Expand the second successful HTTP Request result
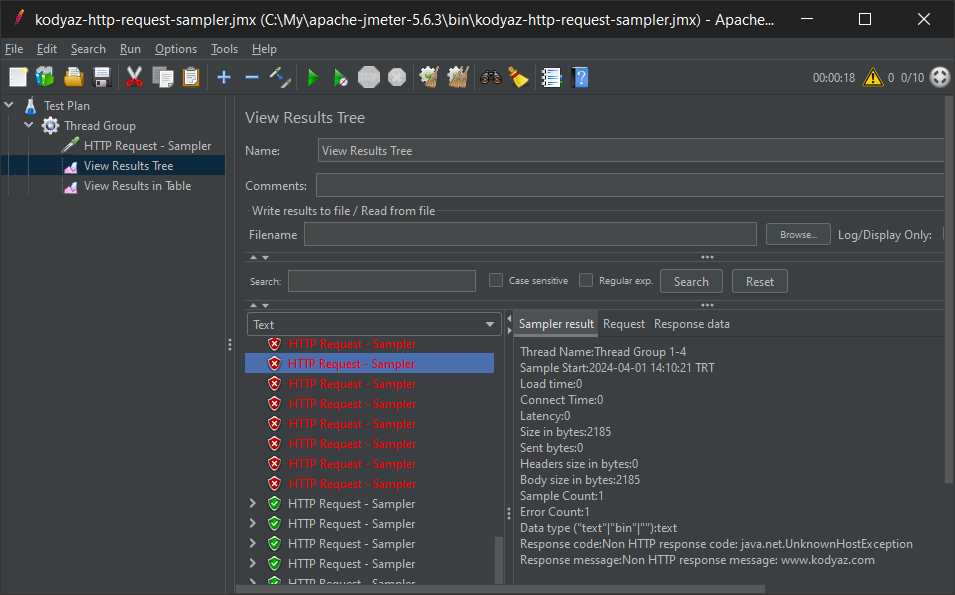Screen dimensions: 955x595 253,524
